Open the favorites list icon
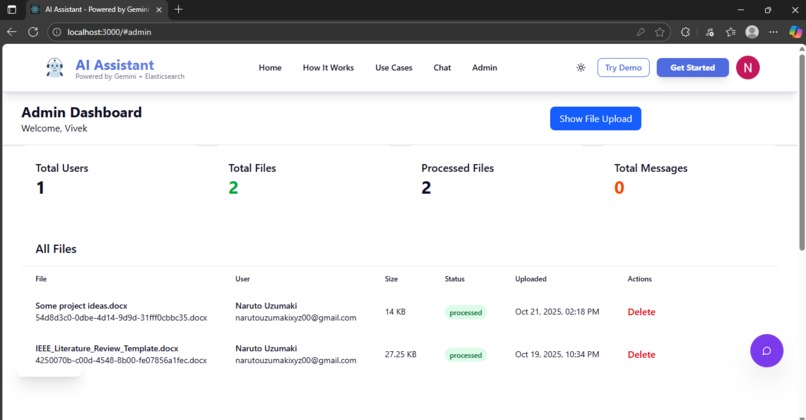806x420 pixels. coord(730,32)
